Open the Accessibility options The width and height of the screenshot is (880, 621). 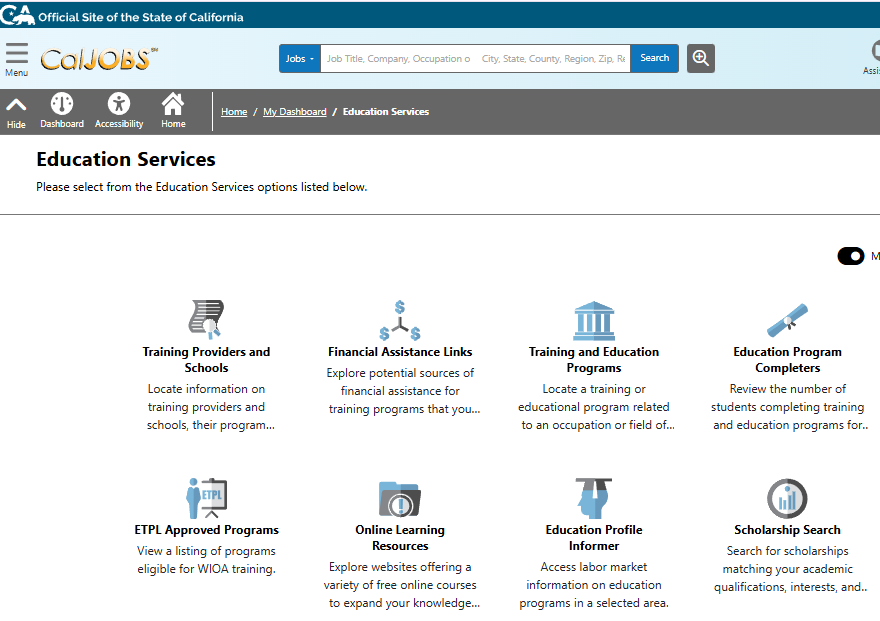[x=119, y=111]
